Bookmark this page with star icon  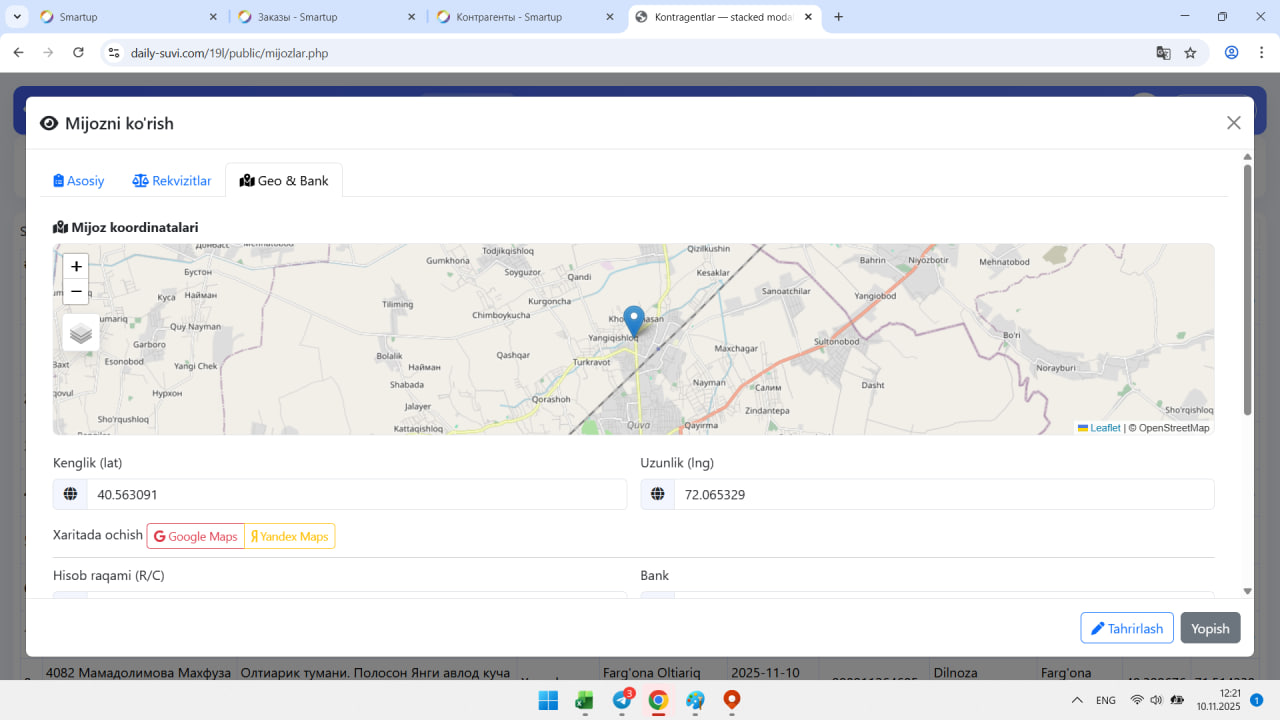pyautogui.click(x=1190, y=53)
